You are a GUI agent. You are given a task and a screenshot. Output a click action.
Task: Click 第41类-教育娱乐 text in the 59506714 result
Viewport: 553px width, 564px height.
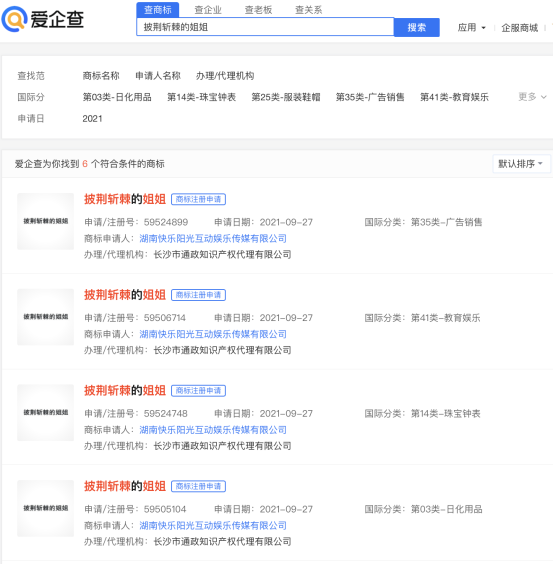[x=445, y=318]
